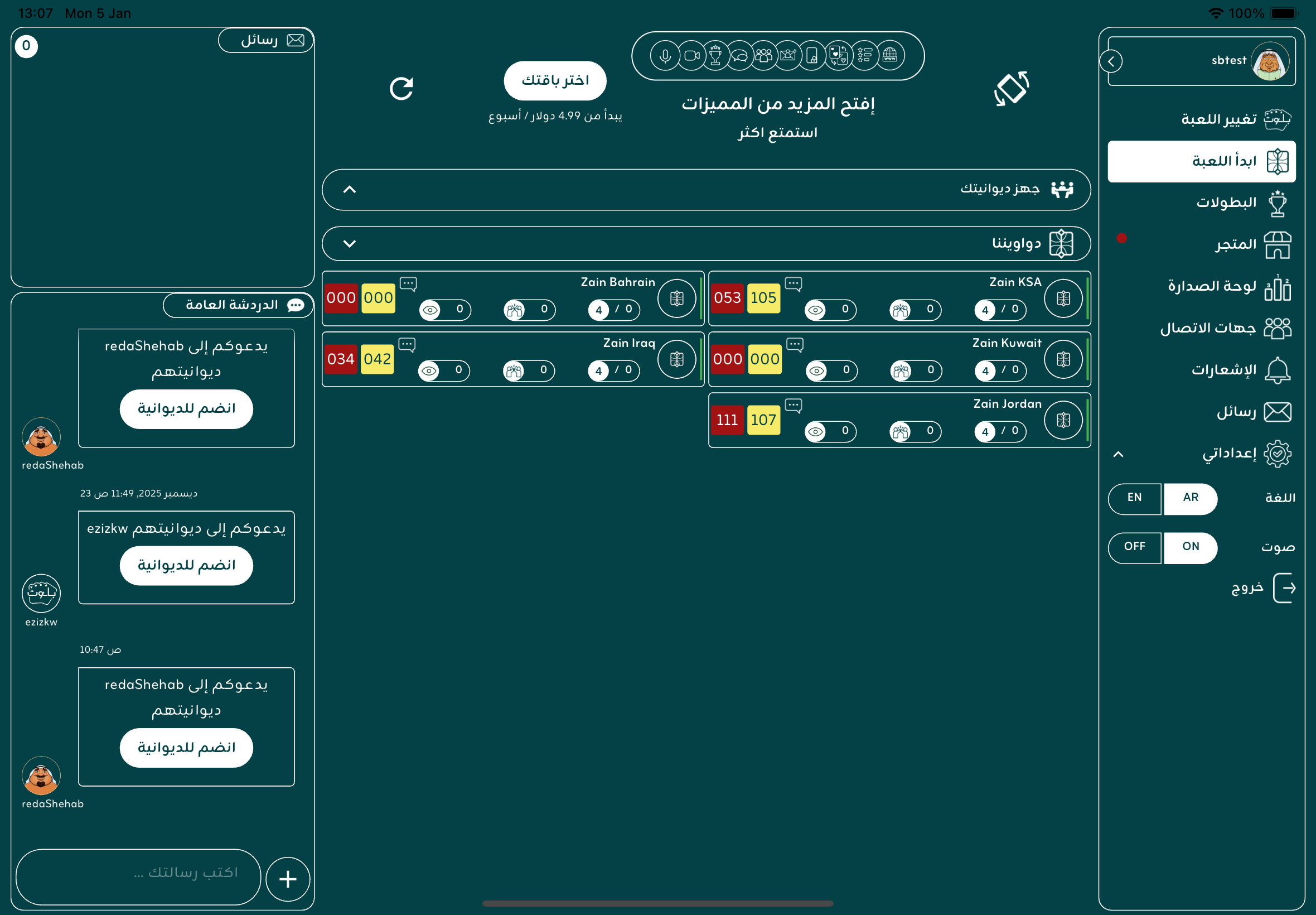Click the trophy icon in features bar
This screenshot has height=915, width=1316.
(x=715, y=56)
